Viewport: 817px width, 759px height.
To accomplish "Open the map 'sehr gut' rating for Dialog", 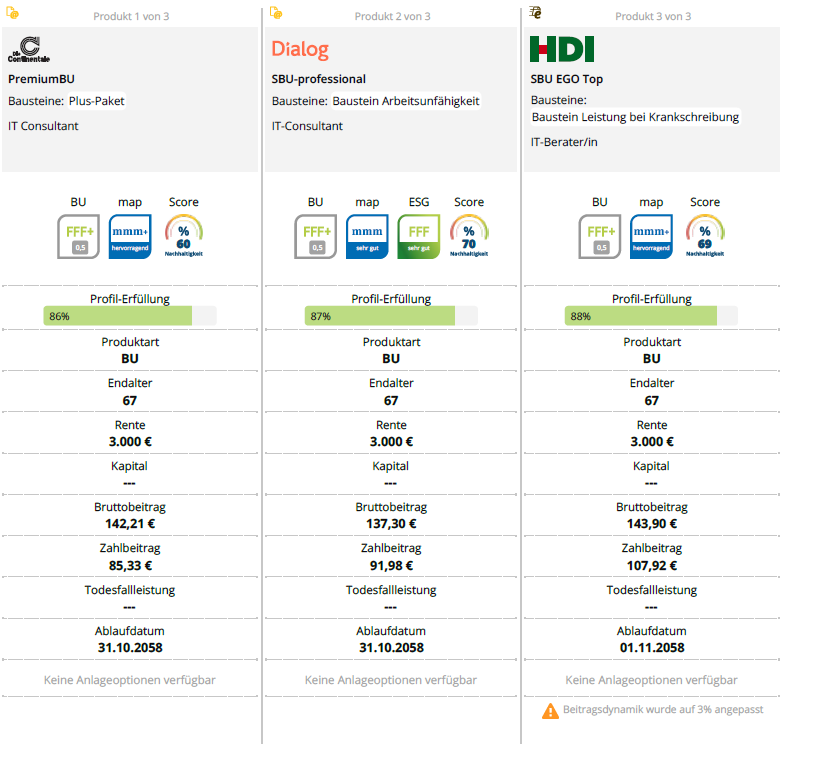I will [366, 237].
